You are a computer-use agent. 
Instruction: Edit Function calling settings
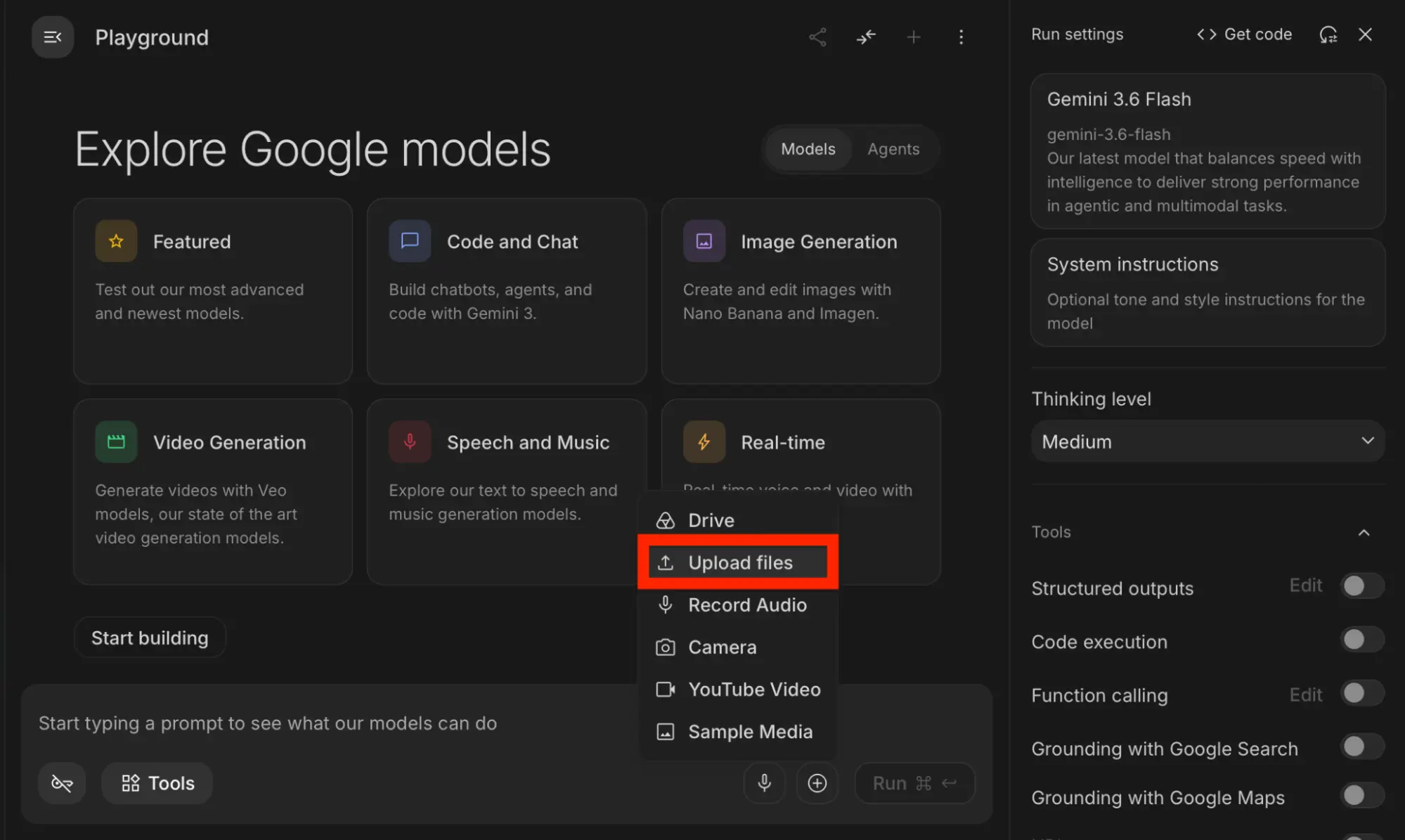pos(1306,695)
